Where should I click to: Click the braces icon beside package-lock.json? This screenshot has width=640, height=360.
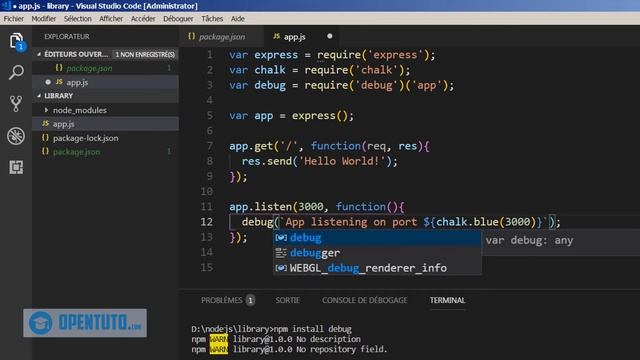pos(45,138)
